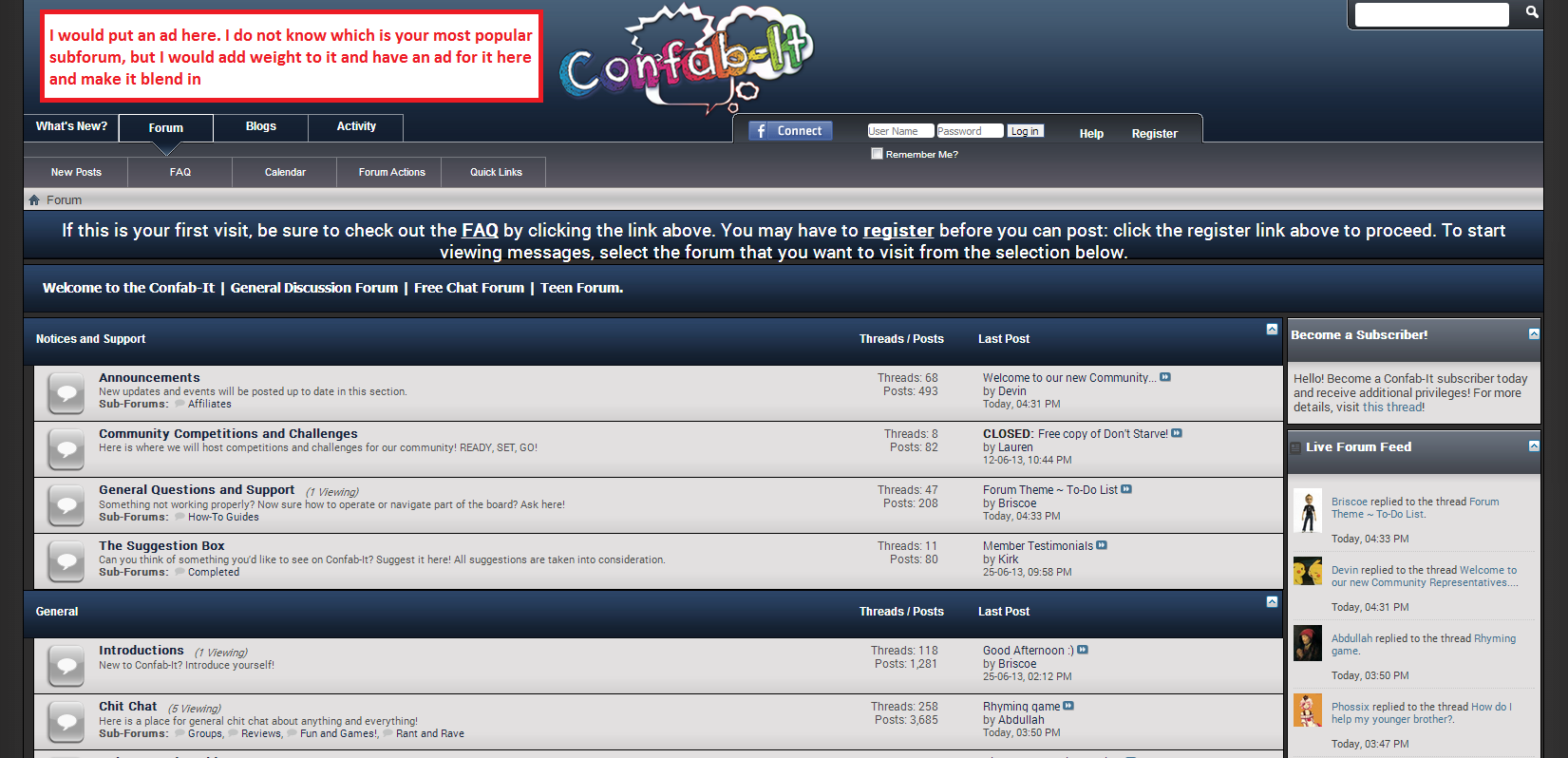Go to last post icon beside Rhyming game

[x=1068, y=706]
